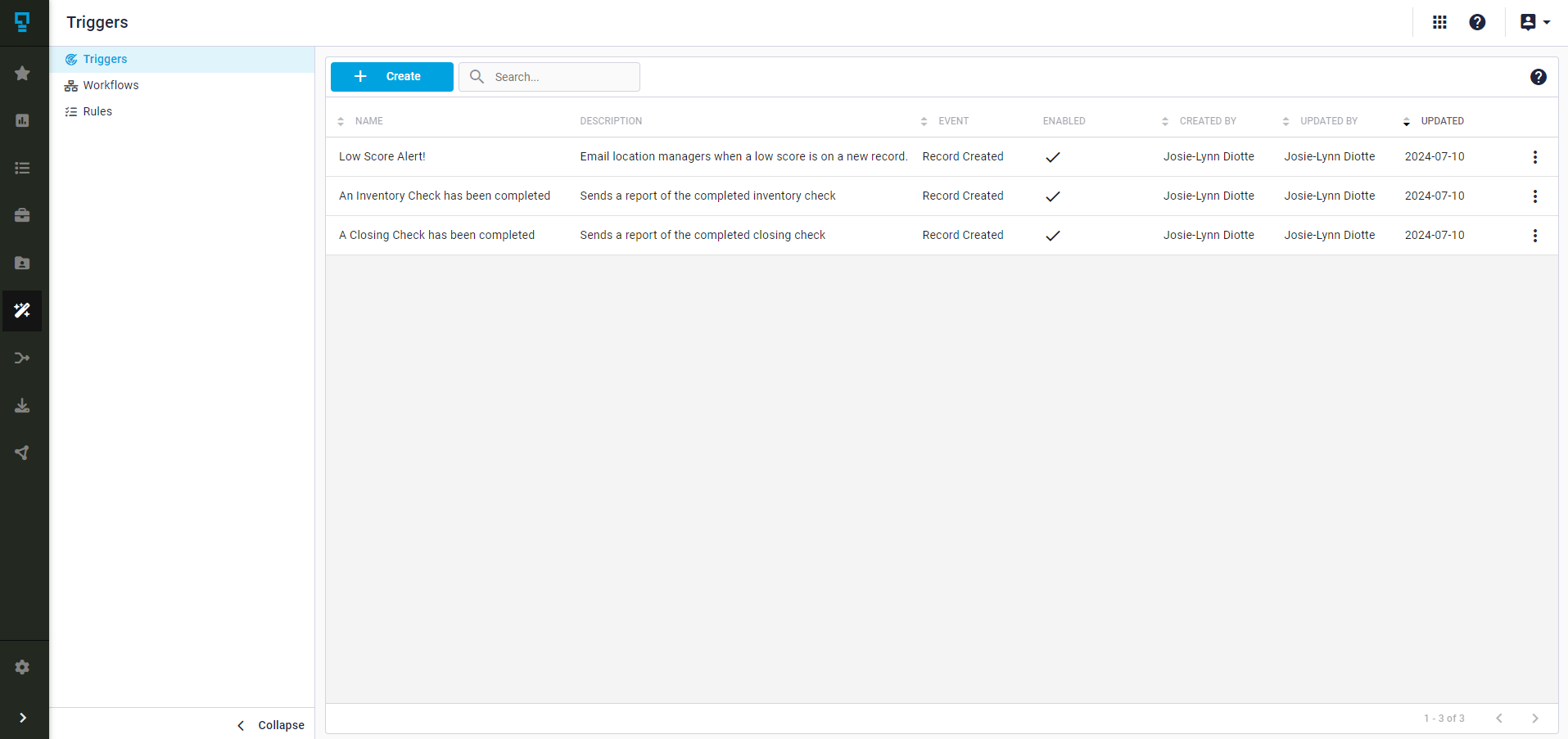The width and height of the screenshot is (1568, 739).
Task: Open the Settings gear in the sidebar
Action: 22,667
